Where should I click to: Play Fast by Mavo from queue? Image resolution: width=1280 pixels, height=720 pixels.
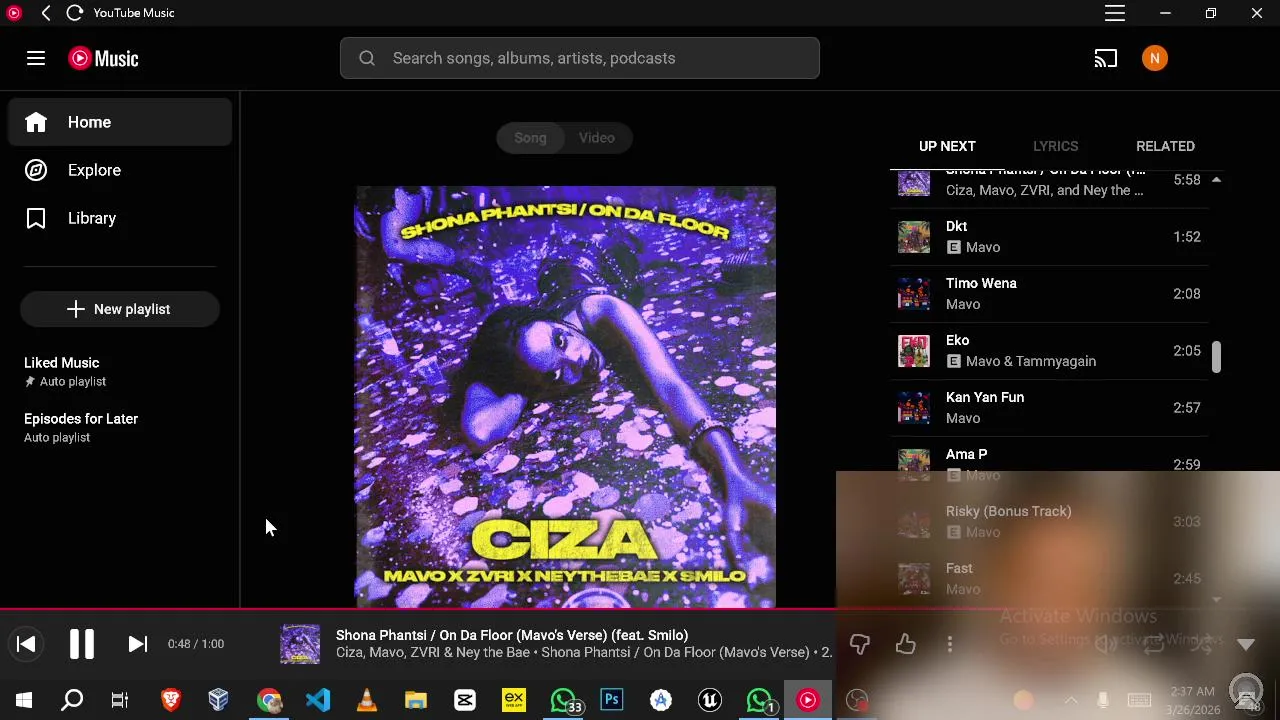coord(1049,579)
